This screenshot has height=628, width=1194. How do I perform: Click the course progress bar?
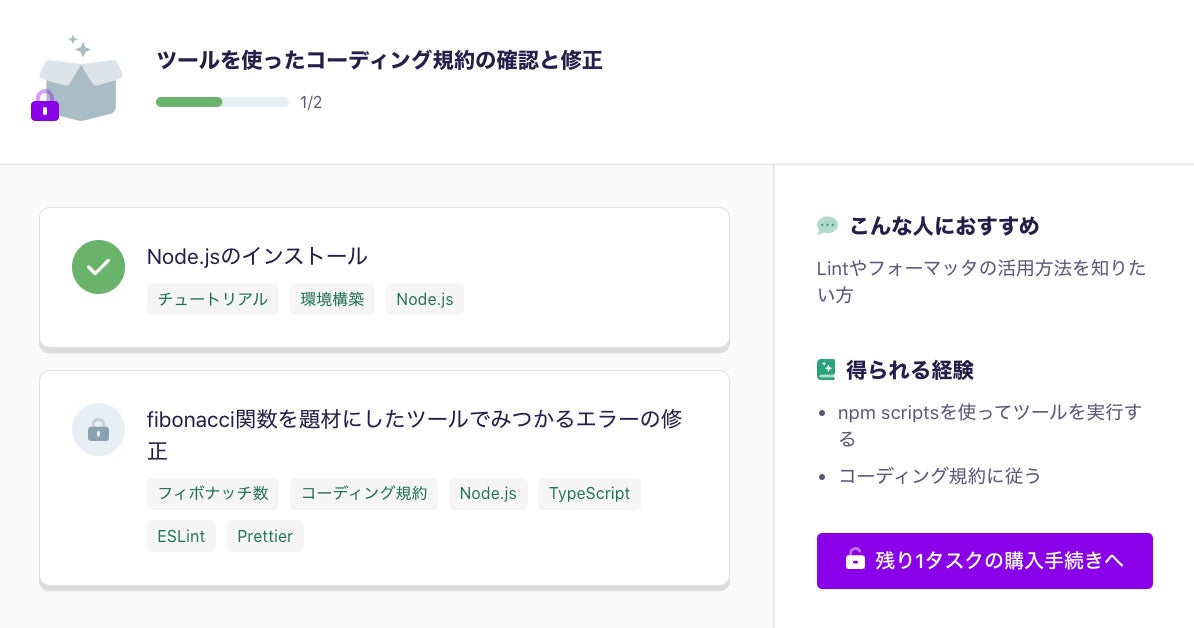point(222,102)
